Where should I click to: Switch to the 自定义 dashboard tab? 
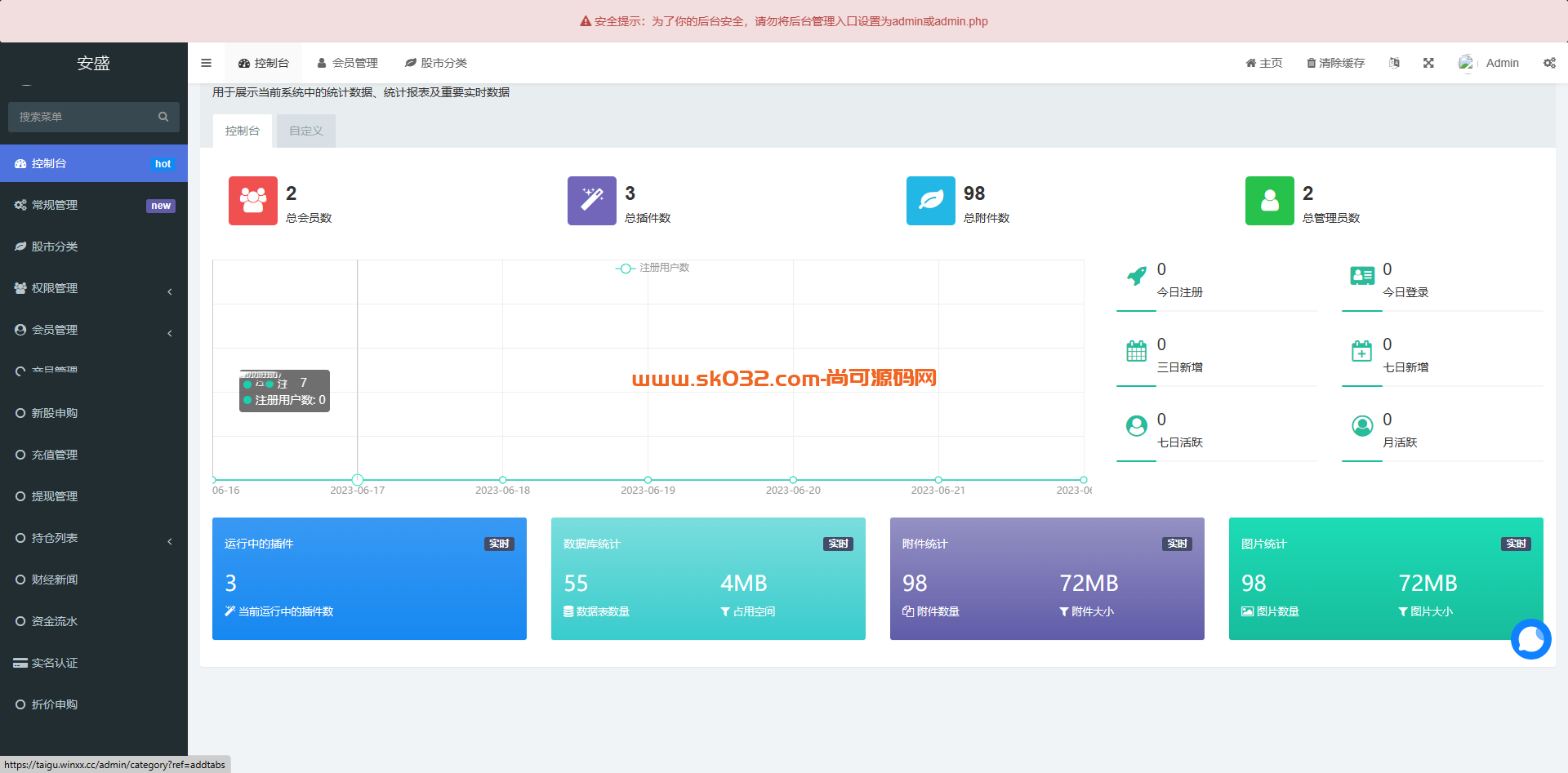click(306, 131)
